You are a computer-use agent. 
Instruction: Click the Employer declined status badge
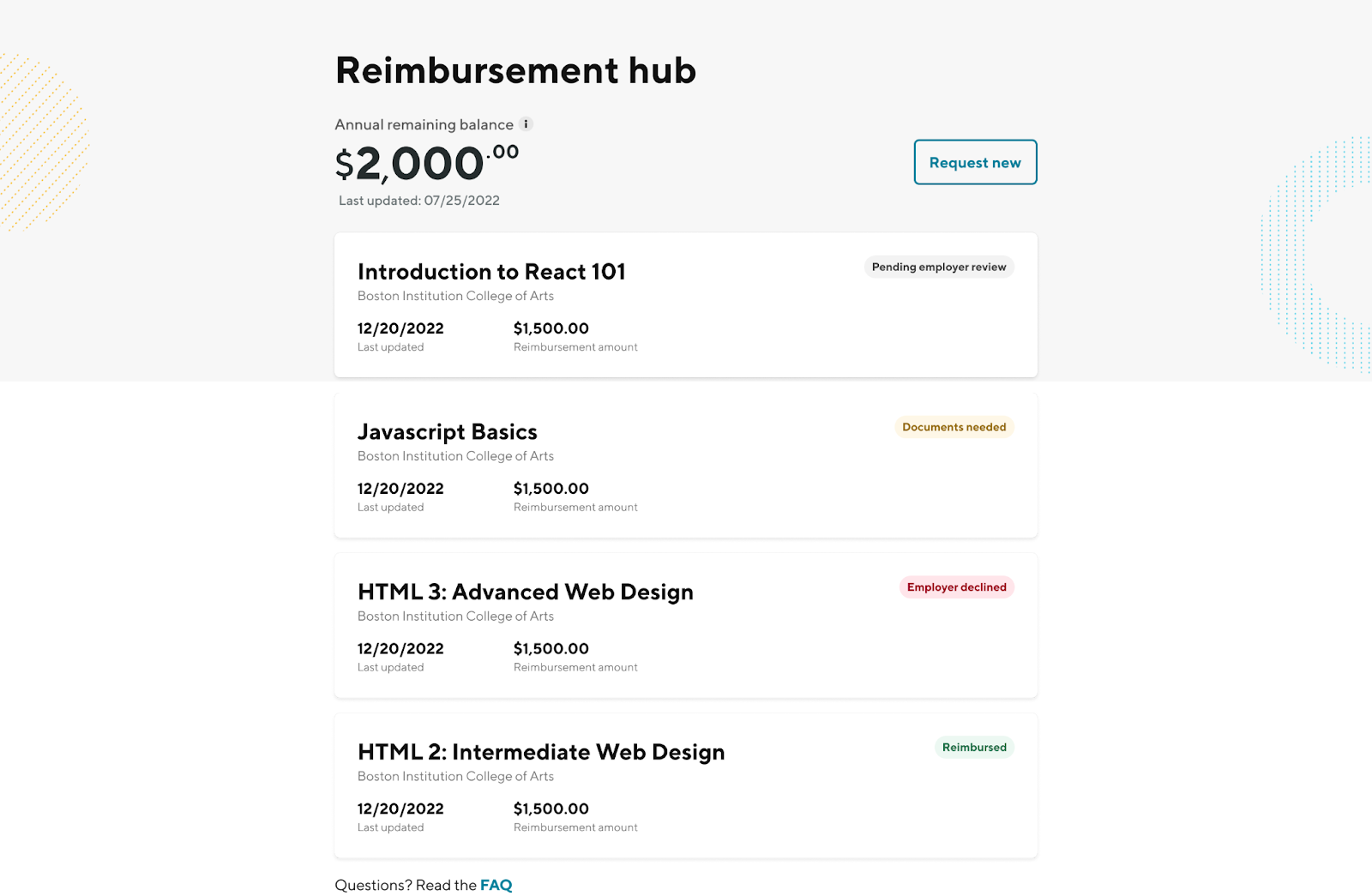pos(956,587)
